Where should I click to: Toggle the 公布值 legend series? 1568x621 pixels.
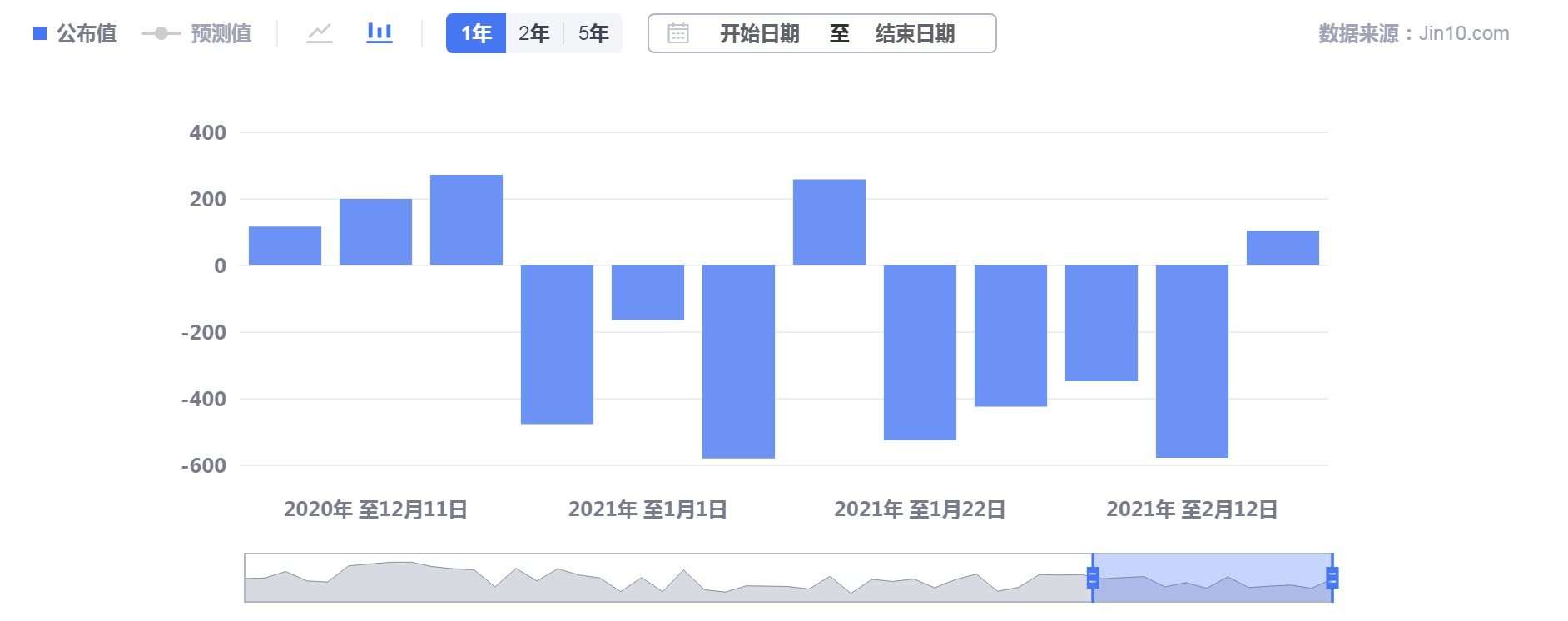point(75,33)
